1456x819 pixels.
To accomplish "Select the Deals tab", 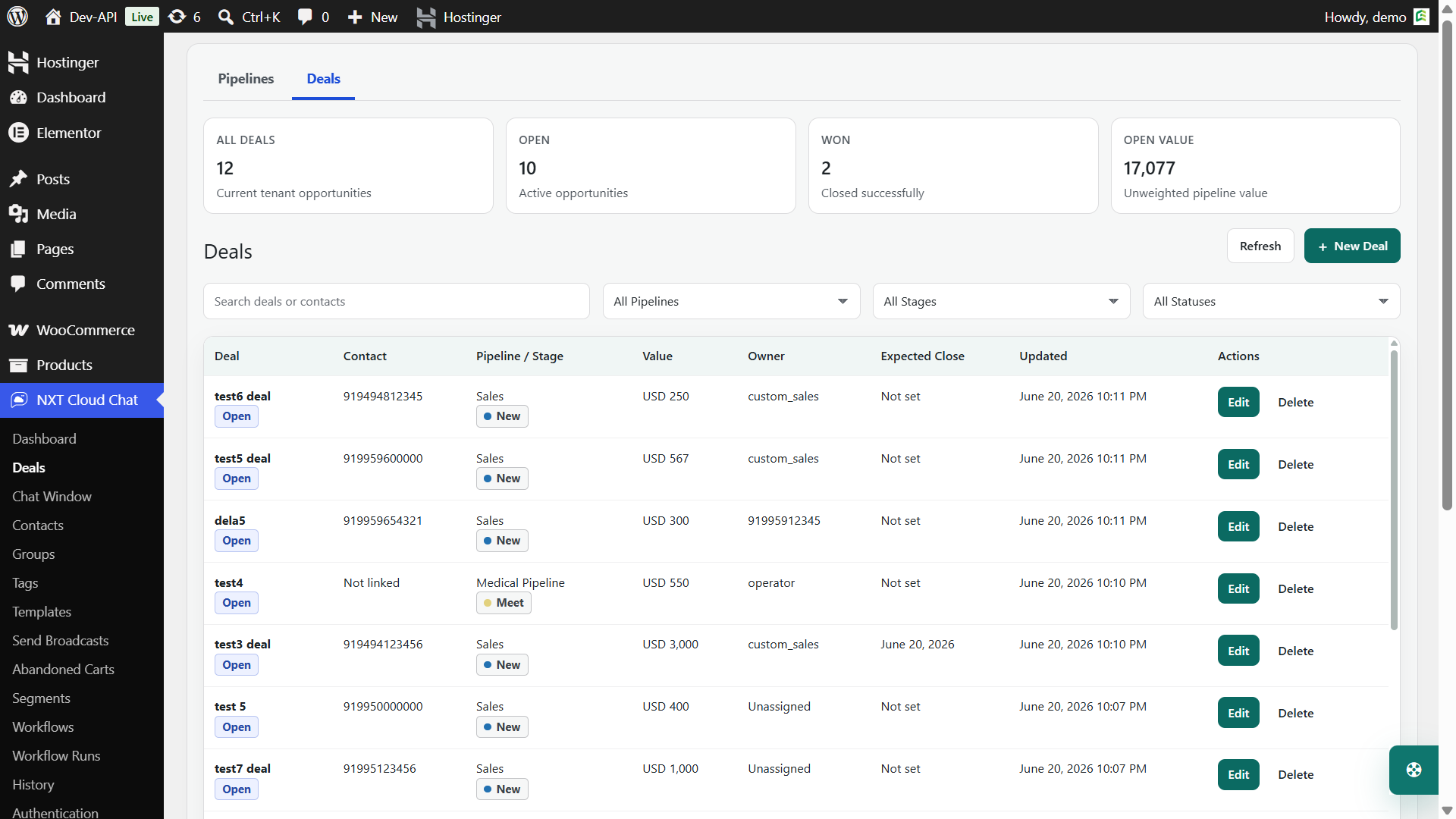I will pyautogui.click(x=323, y=79).
